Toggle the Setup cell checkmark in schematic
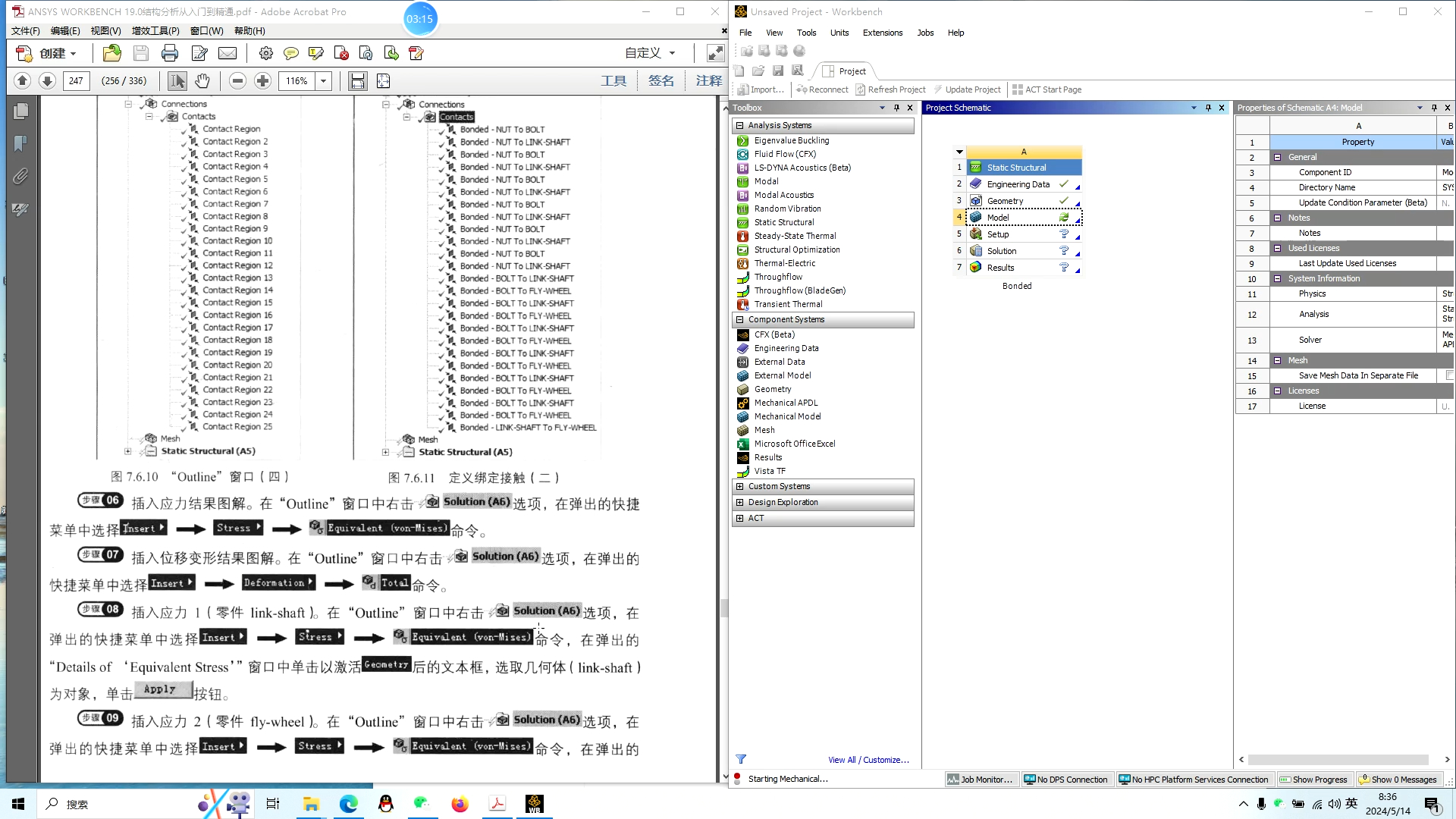The width and height of the screenshot is (1456, 819). (1065, 234)
